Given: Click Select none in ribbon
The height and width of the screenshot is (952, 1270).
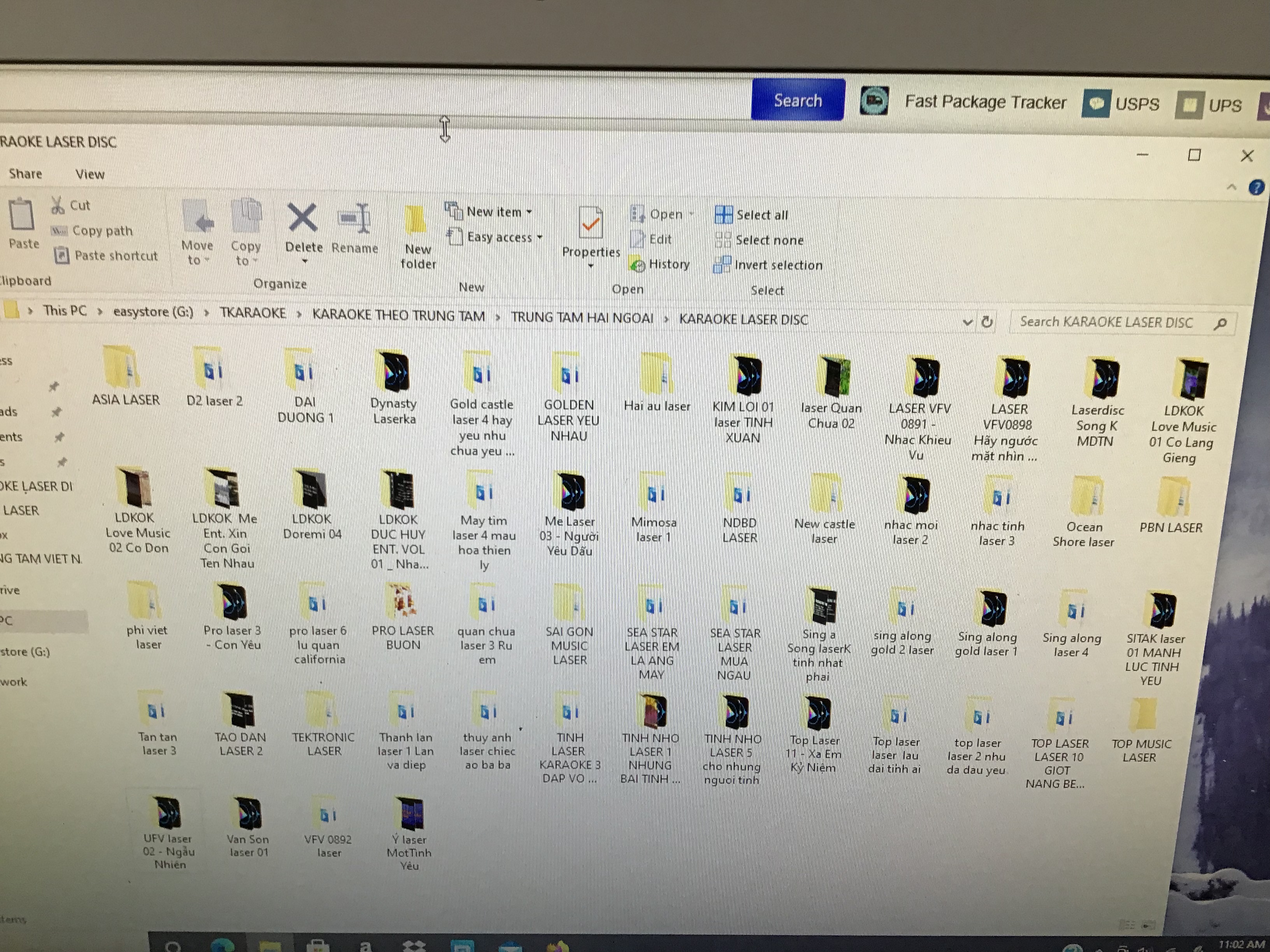Looking at the screenshot, I should pyautogui.click(x=759, y=240).
